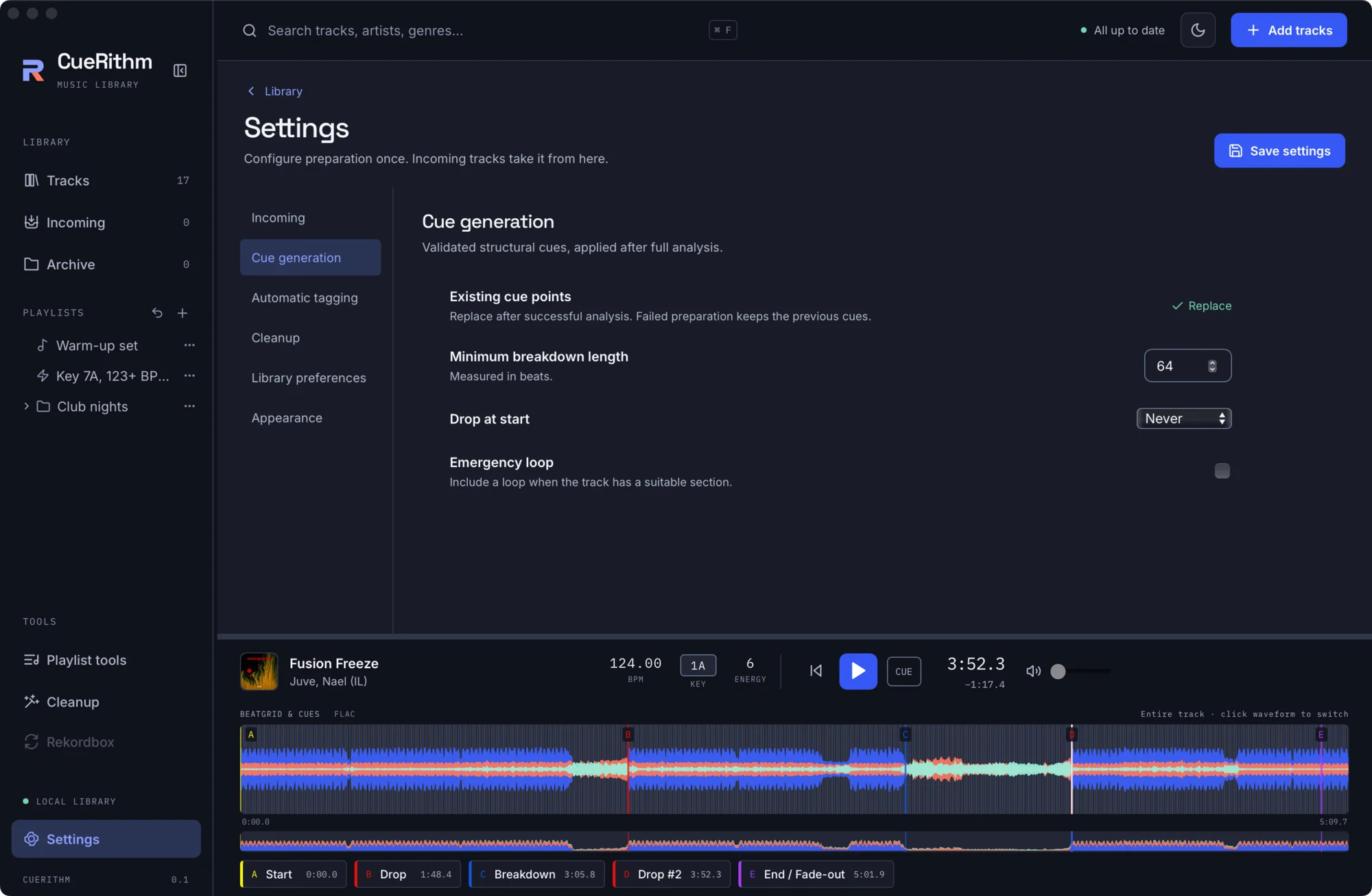1372x896 pixels.
Task: Toggle dark mode moon icon
Action: (1198, 30)
